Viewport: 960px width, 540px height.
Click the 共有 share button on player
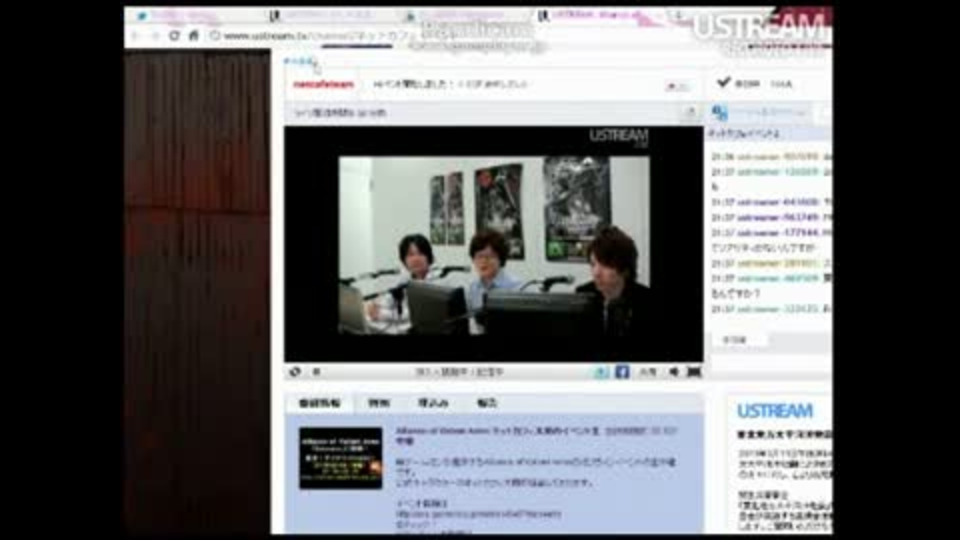[648, 372]
